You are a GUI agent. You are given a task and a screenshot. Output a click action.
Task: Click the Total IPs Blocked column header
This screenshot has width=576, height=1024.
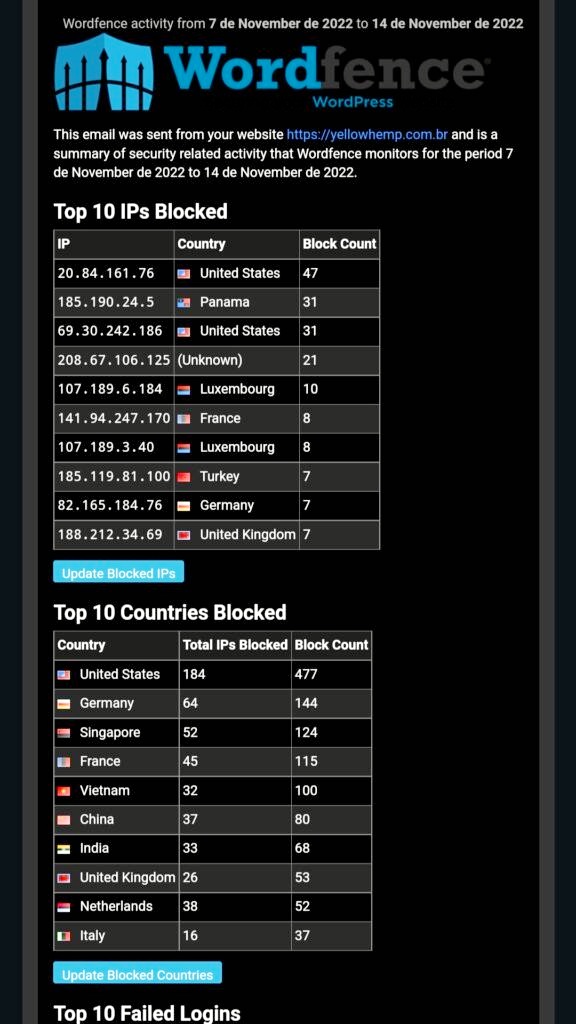click(235, 645)
